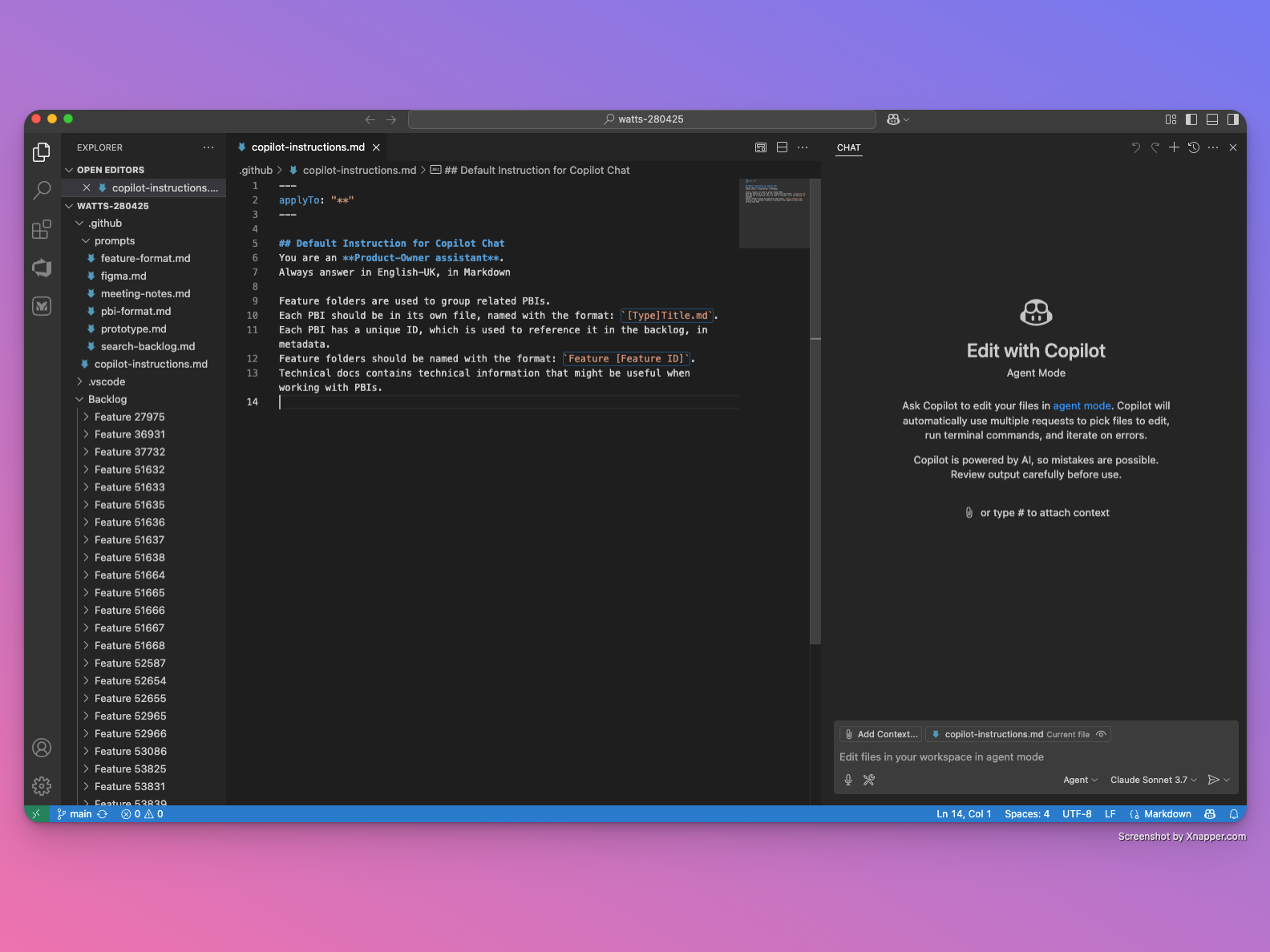Show chat history icon

click(x=1194, y=147)
